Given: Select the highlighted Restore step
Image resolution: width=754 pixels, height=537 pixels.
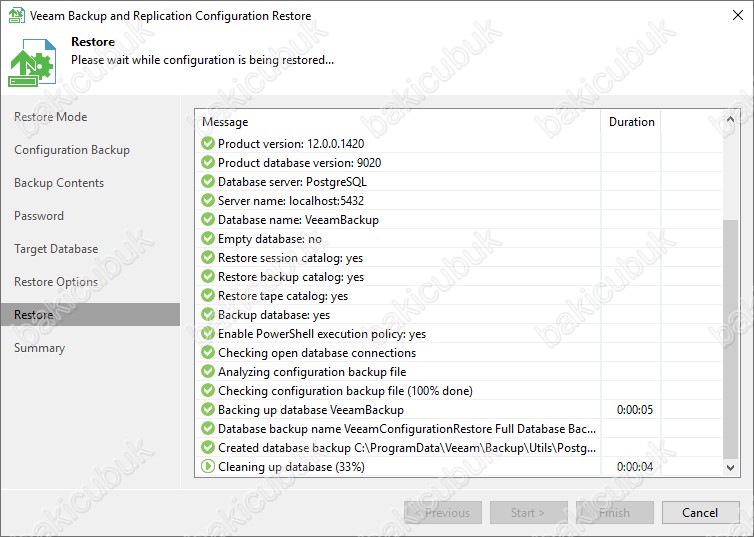Looking at the screenshot, I should [90, 314].
